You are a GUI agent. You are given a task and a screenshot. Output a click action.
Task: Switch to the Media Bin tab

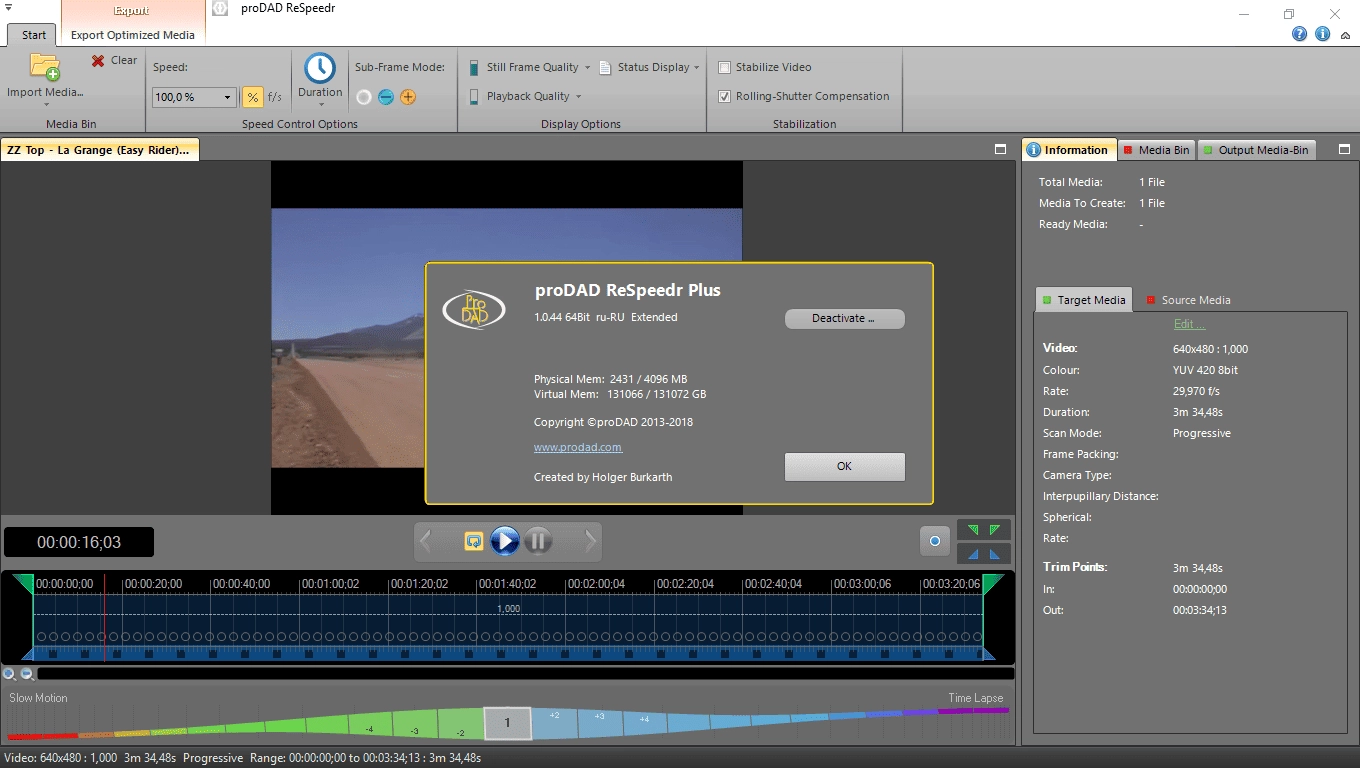[x=1156, y=150]
